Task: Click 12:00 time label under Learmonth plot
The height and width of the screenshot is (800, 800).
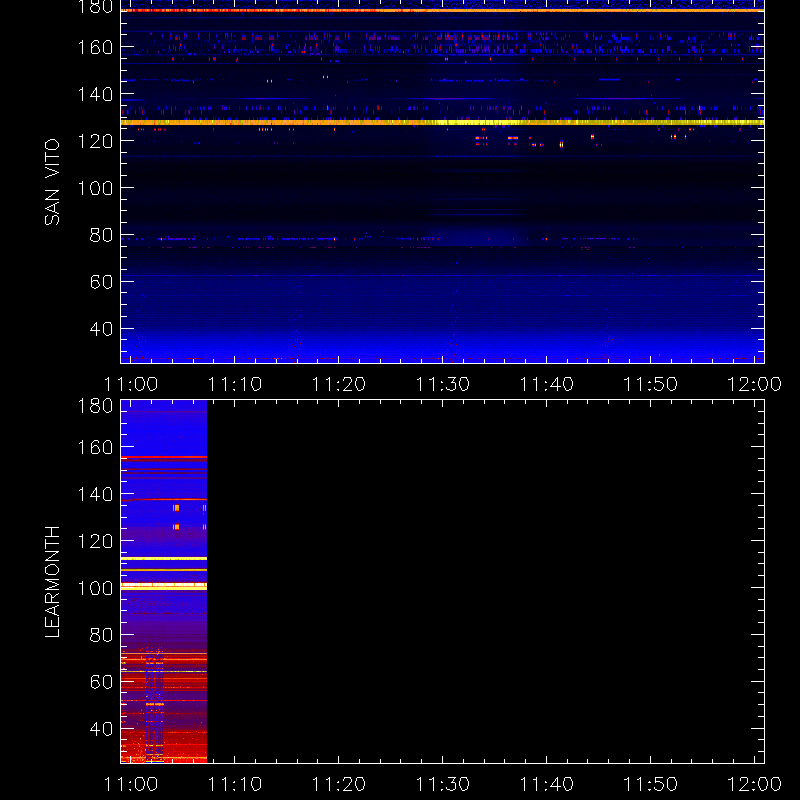Action: [755, 784]
